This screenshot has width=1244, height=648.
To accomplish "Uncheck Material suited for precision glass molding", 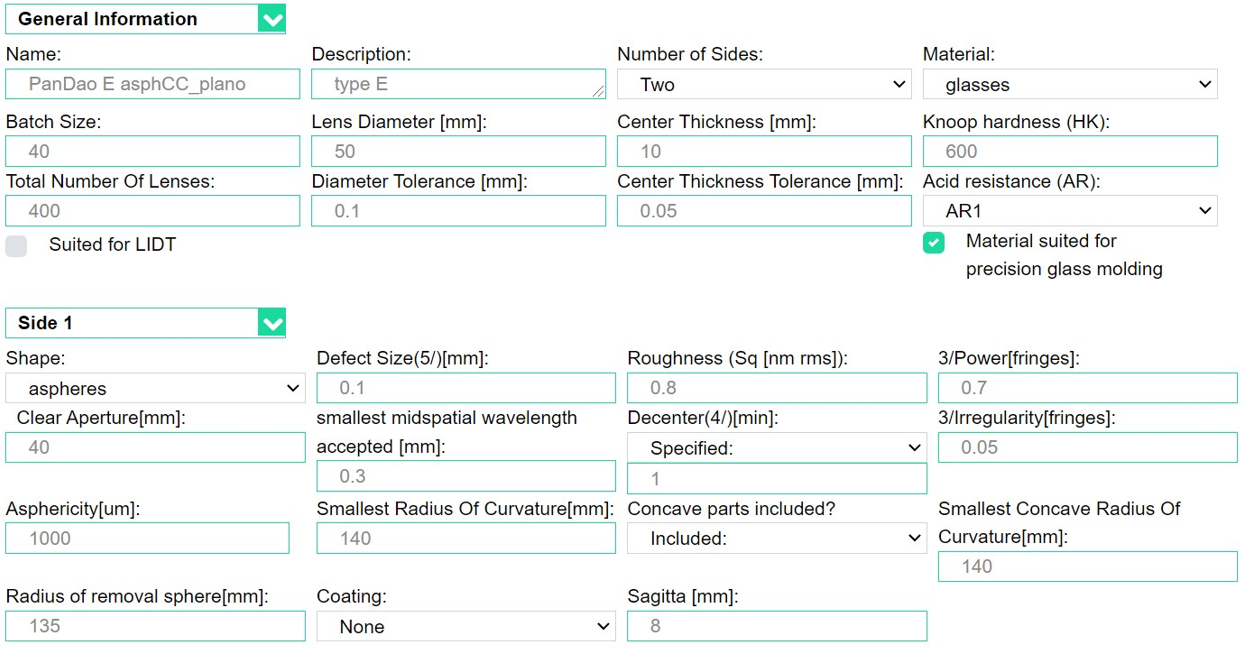I will click(933, 243).
